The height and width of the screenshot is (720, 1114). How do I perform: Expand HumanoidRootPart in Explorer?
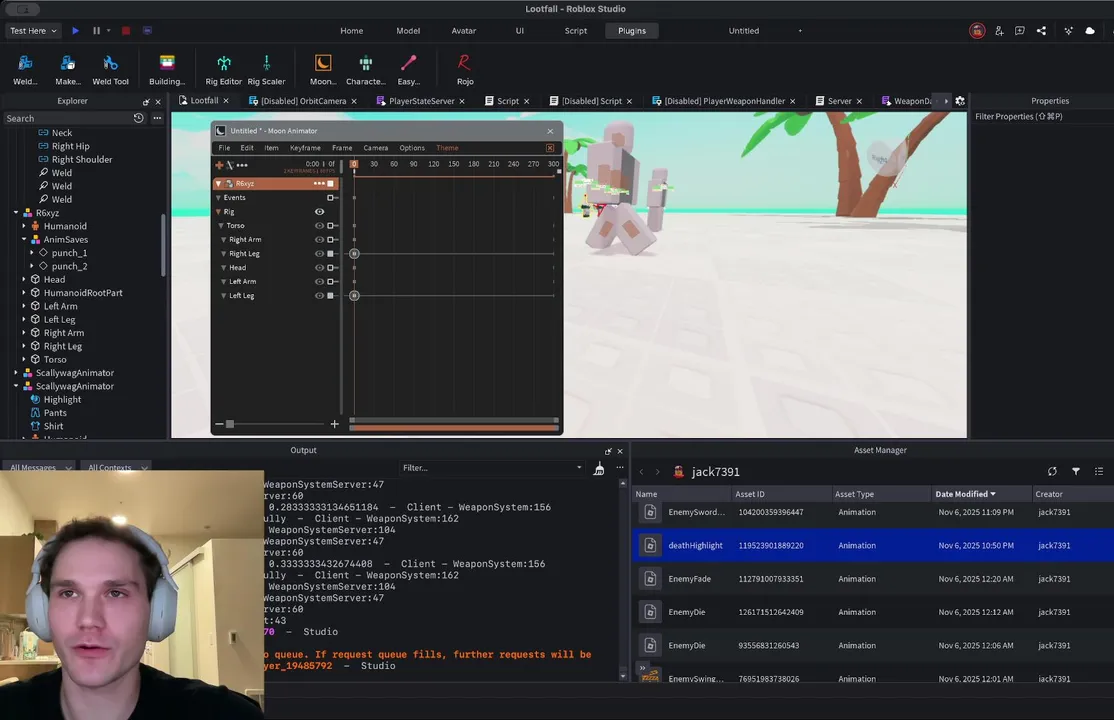24,293
